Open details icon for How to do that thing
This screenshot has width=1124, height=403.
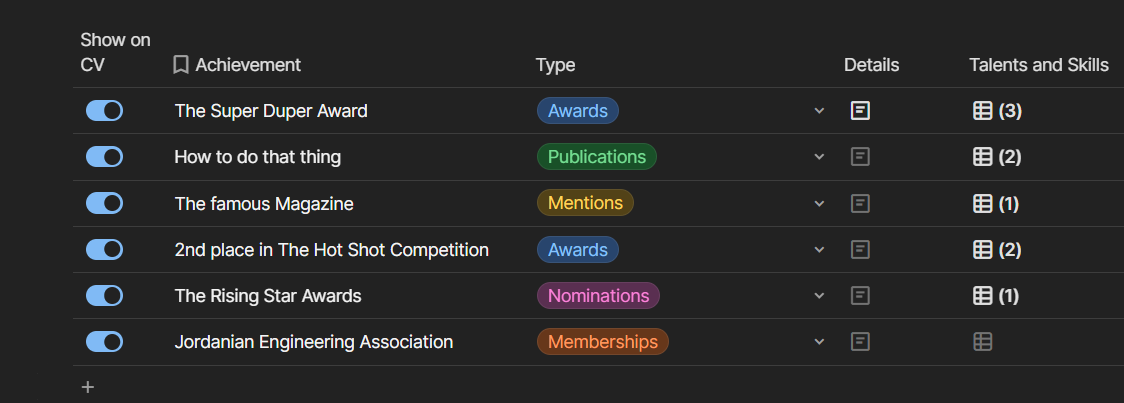click(860, 157)
